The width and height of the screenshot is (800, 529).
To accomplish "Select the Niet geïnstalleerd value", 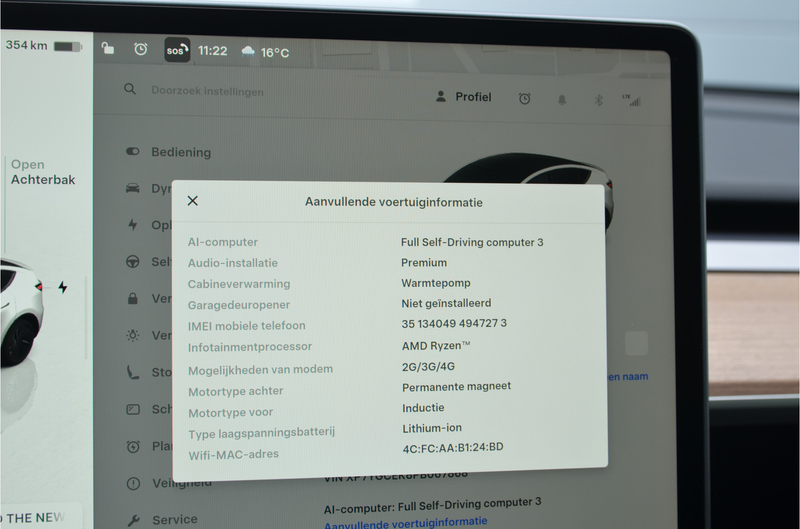I will click(x=446, y=303).
